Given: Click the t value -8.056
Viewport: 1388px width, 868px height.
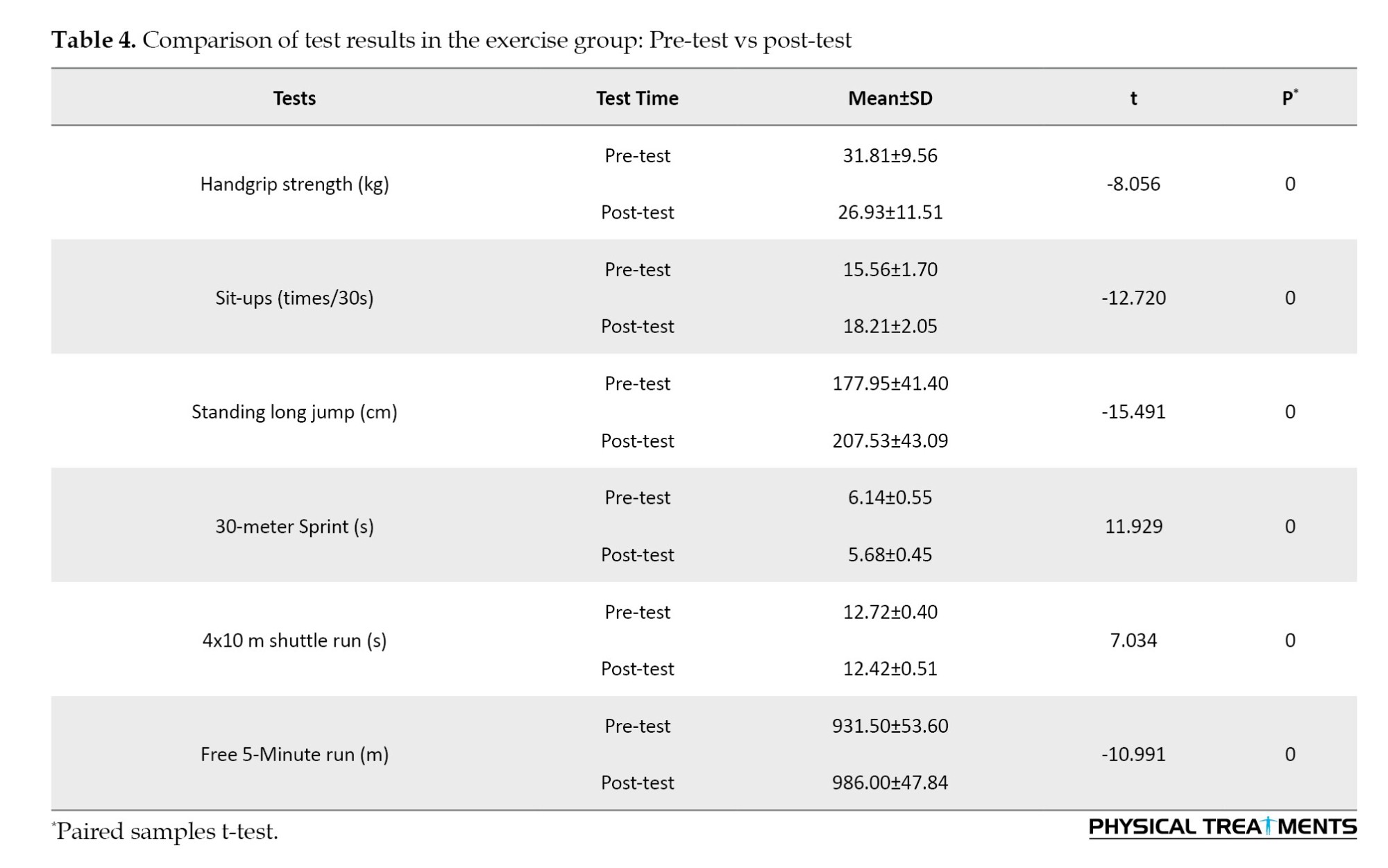Looking at the screenshot, I should pos(1133,184).
